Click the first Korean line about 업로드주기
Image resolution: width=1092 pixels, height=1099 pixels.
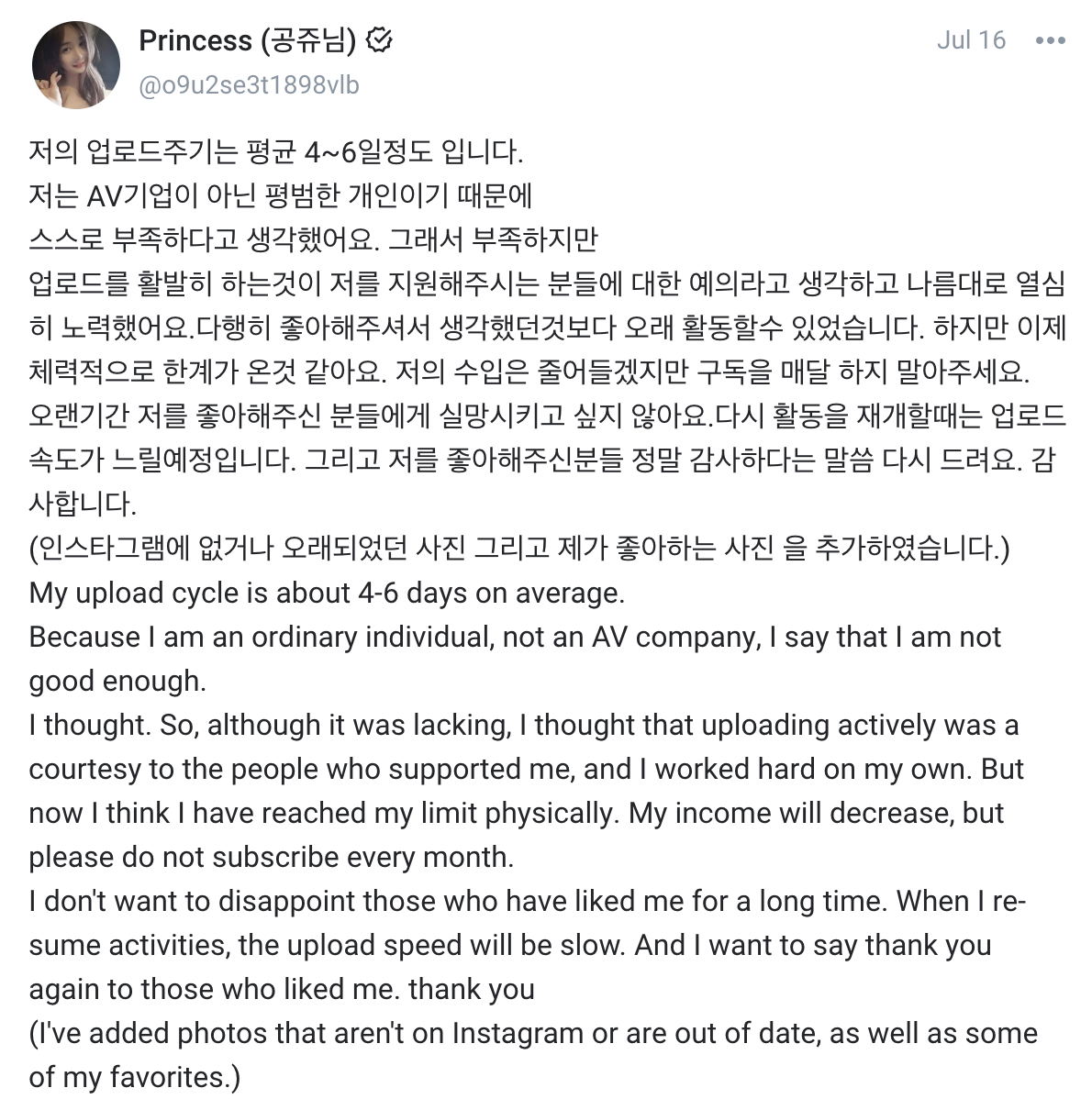(276, 151)
